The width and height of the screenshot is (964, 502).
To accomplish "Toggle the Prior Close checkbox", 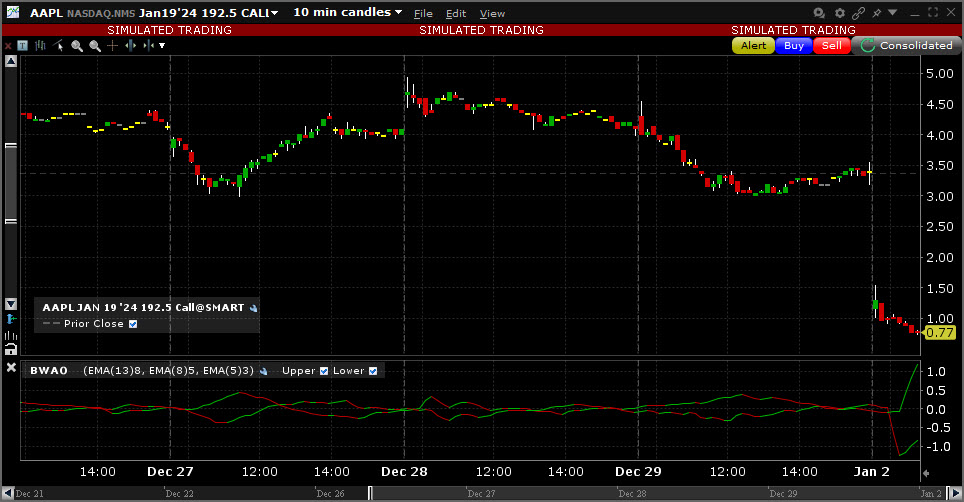I will [133, 324].
